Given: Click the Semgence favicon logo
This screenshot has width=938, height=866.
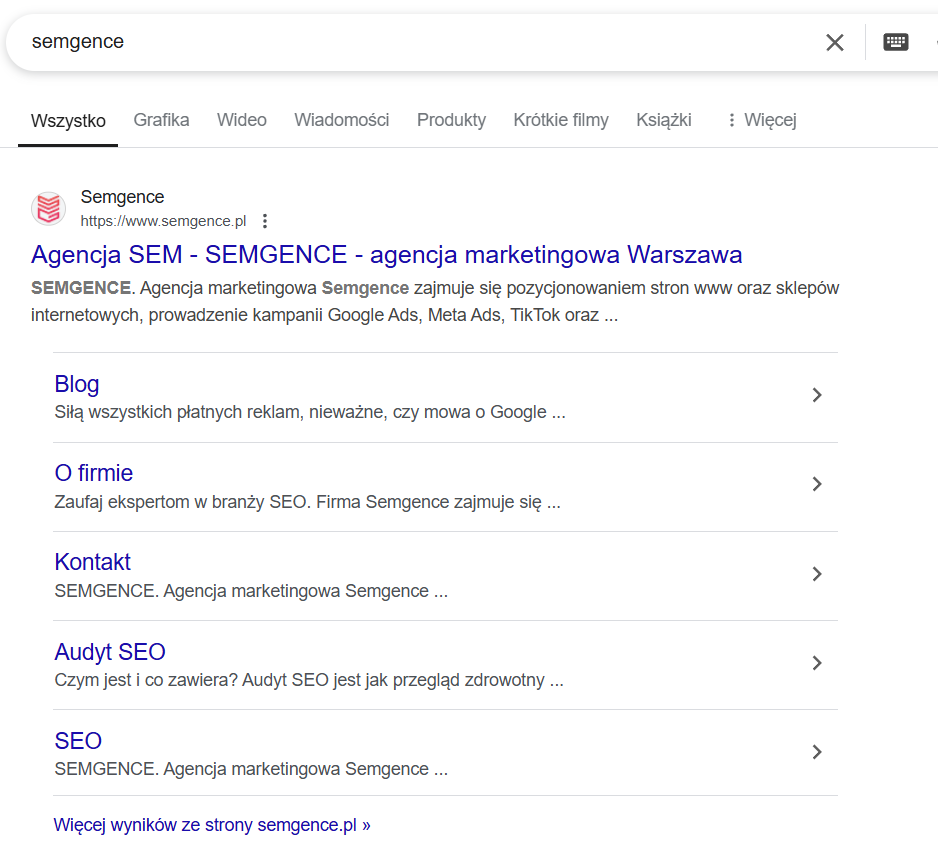Looking at the screenshot, I should coord(48,208).
